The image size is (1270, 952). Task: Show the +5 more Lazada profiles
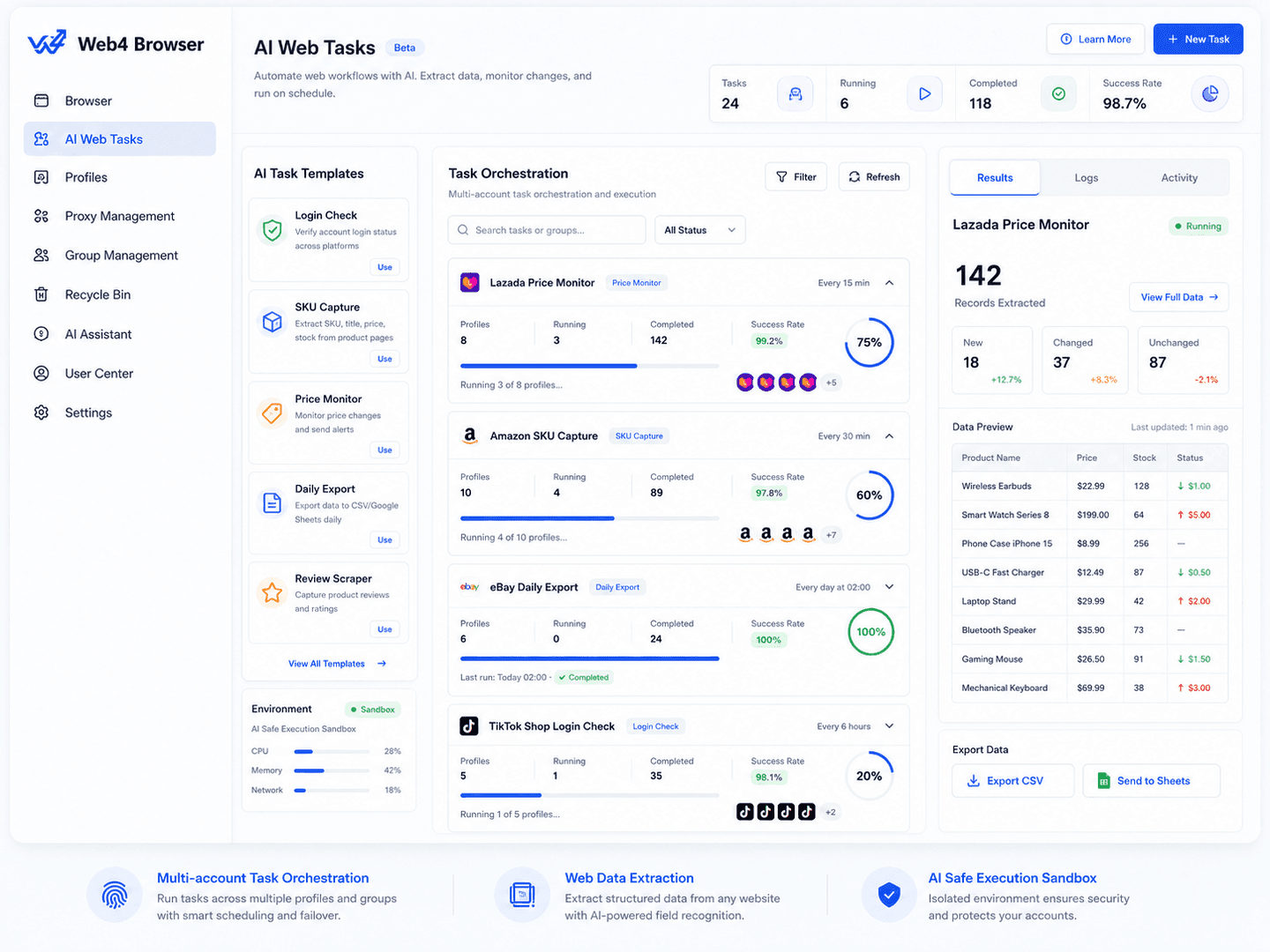tap(831, 383)
